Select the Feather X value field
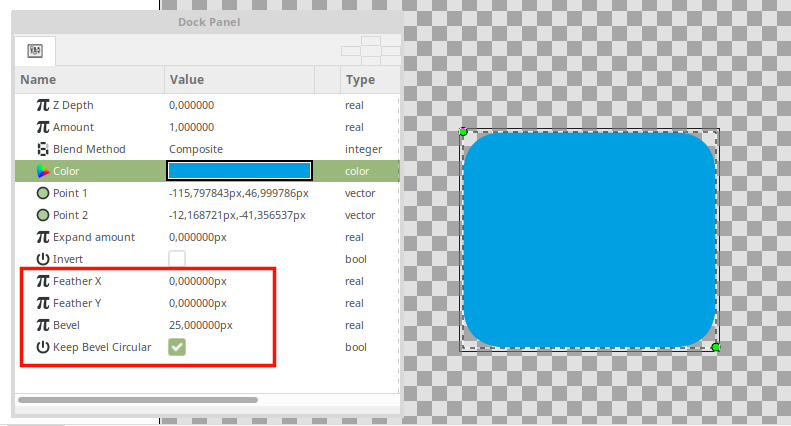The width and height of the screenshot is (791, 426). click(198, 281)
